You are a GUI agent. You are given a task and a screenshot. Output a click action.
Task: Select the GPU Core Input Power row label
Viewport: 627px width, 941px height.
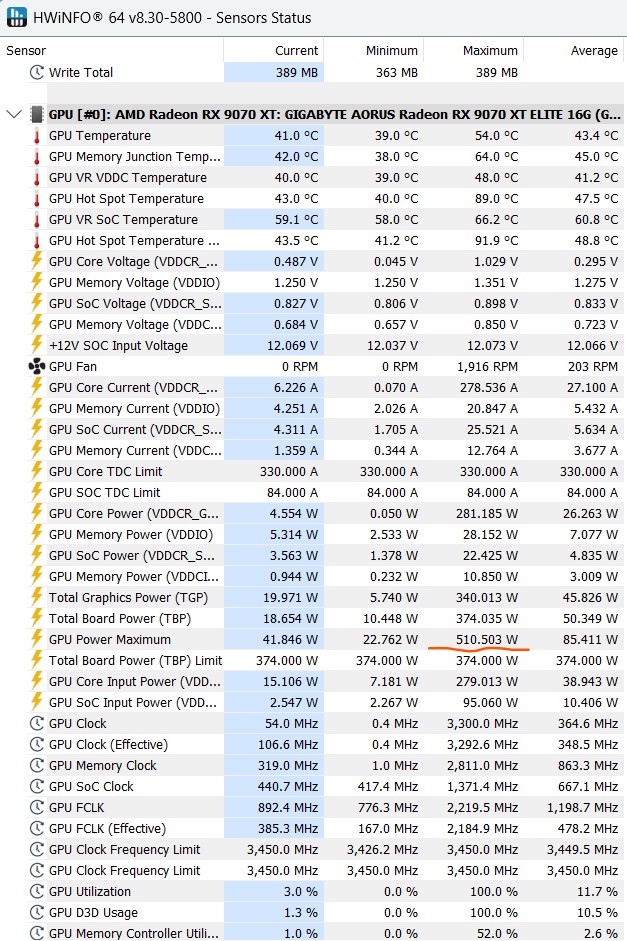134,681
